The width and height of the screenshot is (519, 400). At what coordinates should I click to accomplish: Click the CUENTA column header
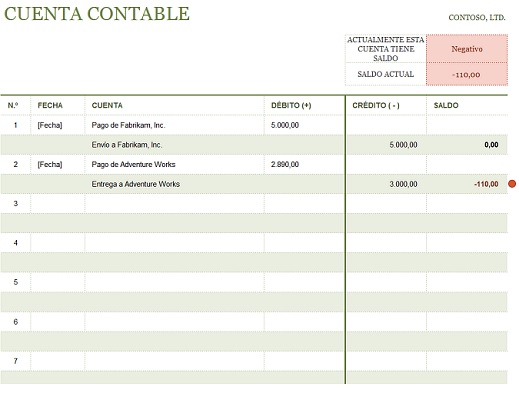[107, 105]
